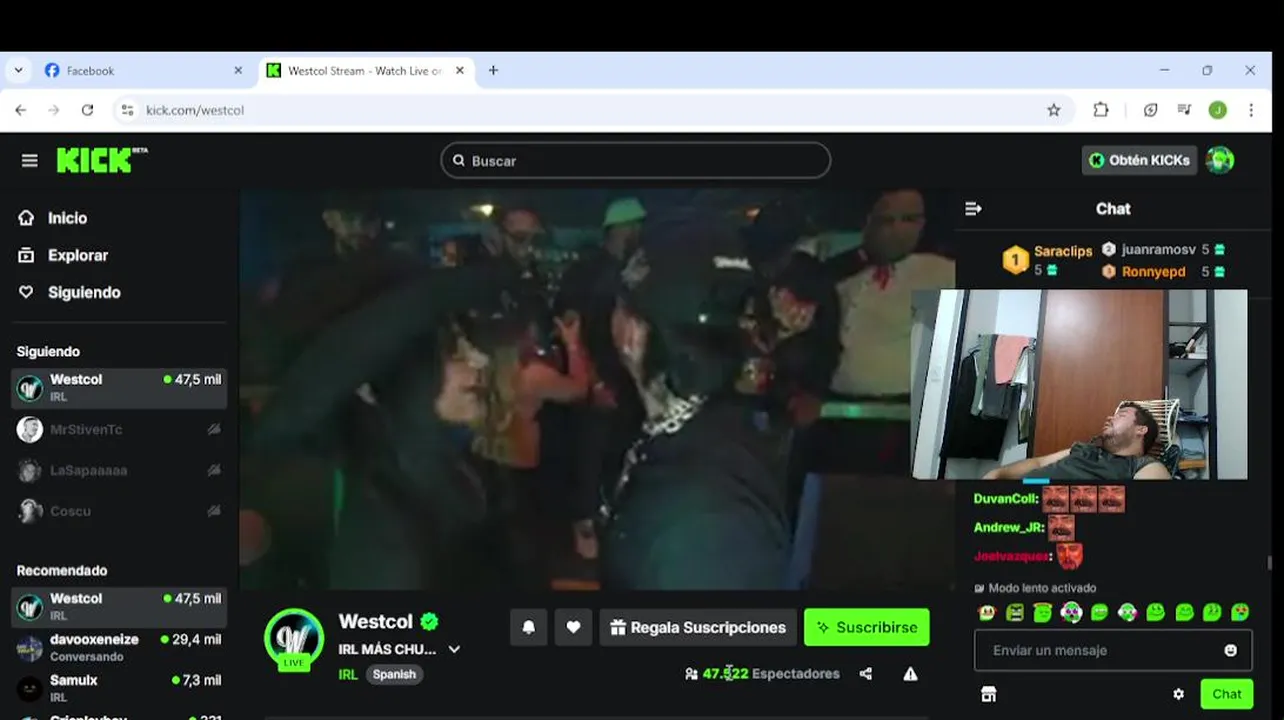Click the Westcol channel avatar
The image size is (1284, 720).
coord(294,638)
